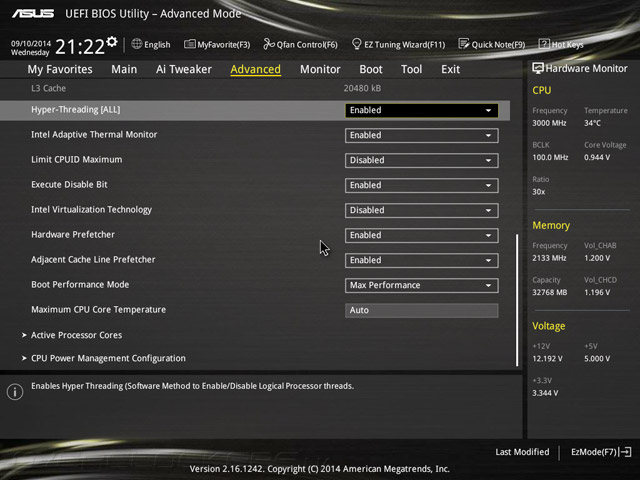640x480 pixels.
Task: Switch to the Tool tab
Action: pos(411,69)
